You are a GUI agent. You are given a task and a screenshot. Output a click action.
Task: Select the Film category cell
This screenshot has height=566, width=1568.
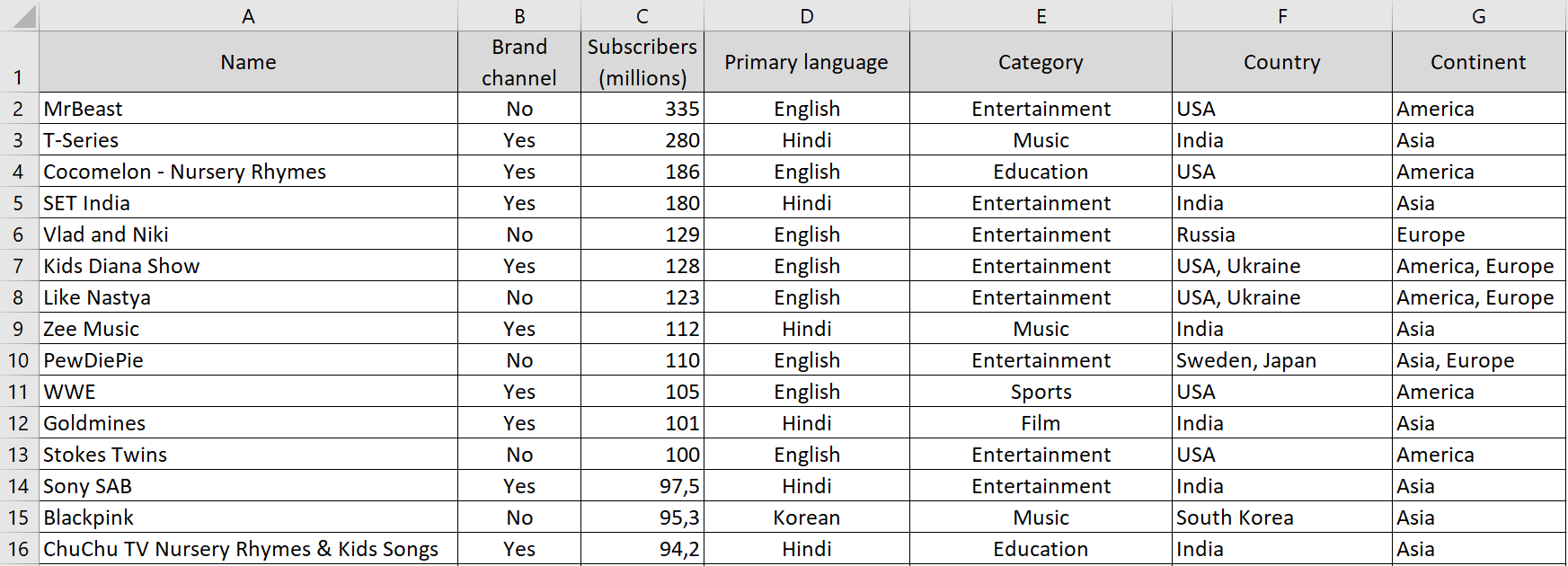(x=1041, y=423)
